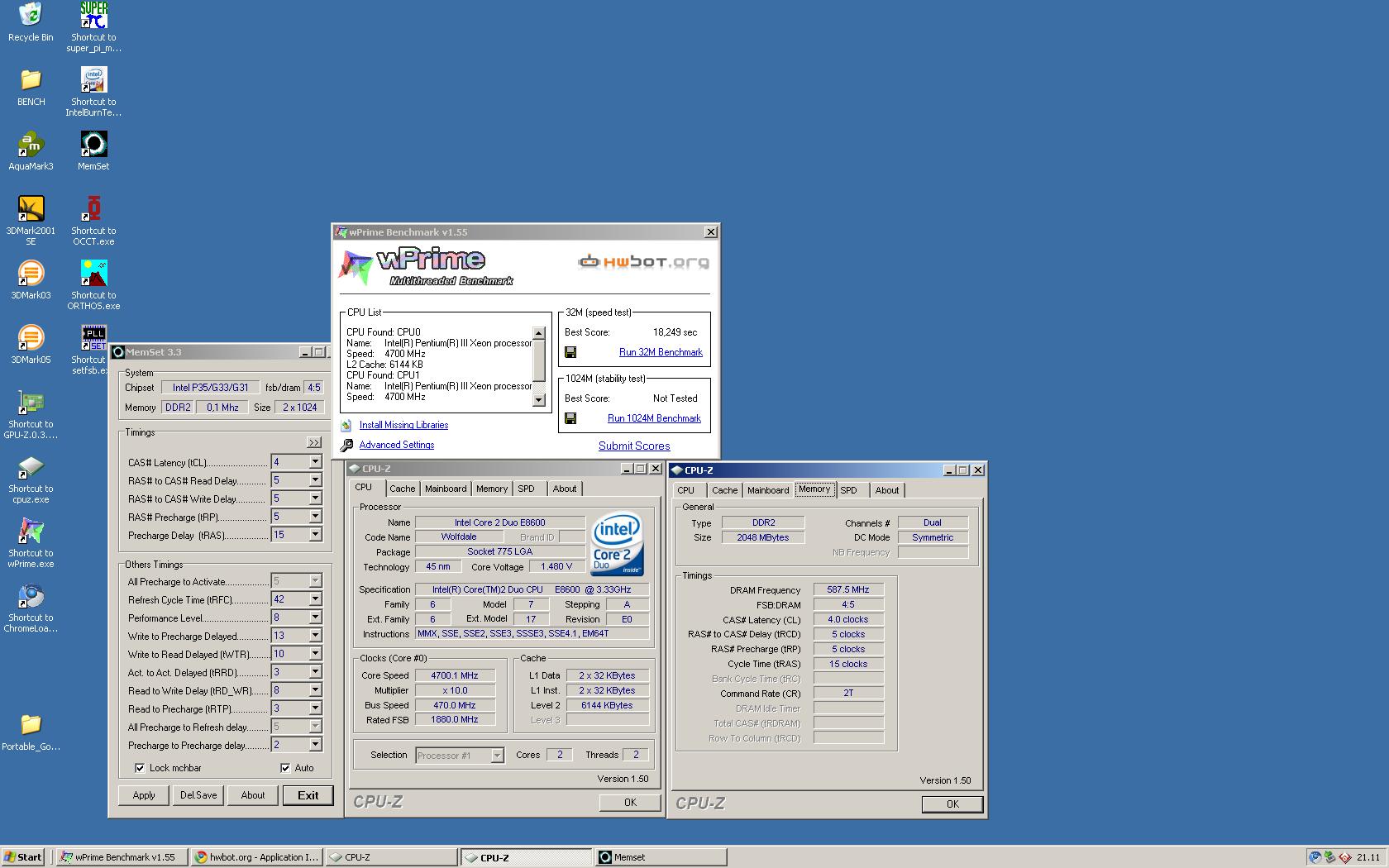The image size is (1389, 868).
Task: Expand the Read to Precharge (tRTP) dropdown
Action: [315, 708]
